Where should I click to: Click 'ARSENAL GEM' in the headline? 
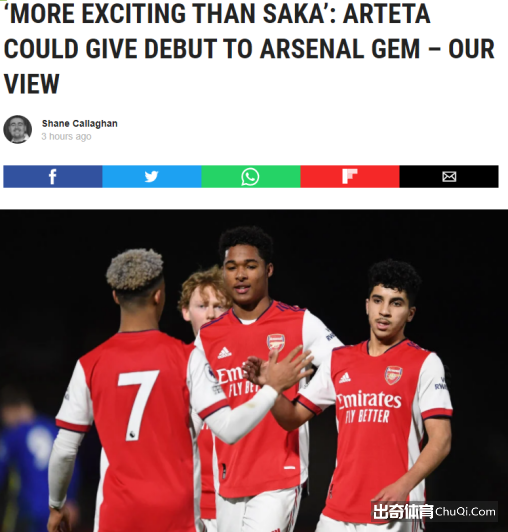[x=340, y=49]
